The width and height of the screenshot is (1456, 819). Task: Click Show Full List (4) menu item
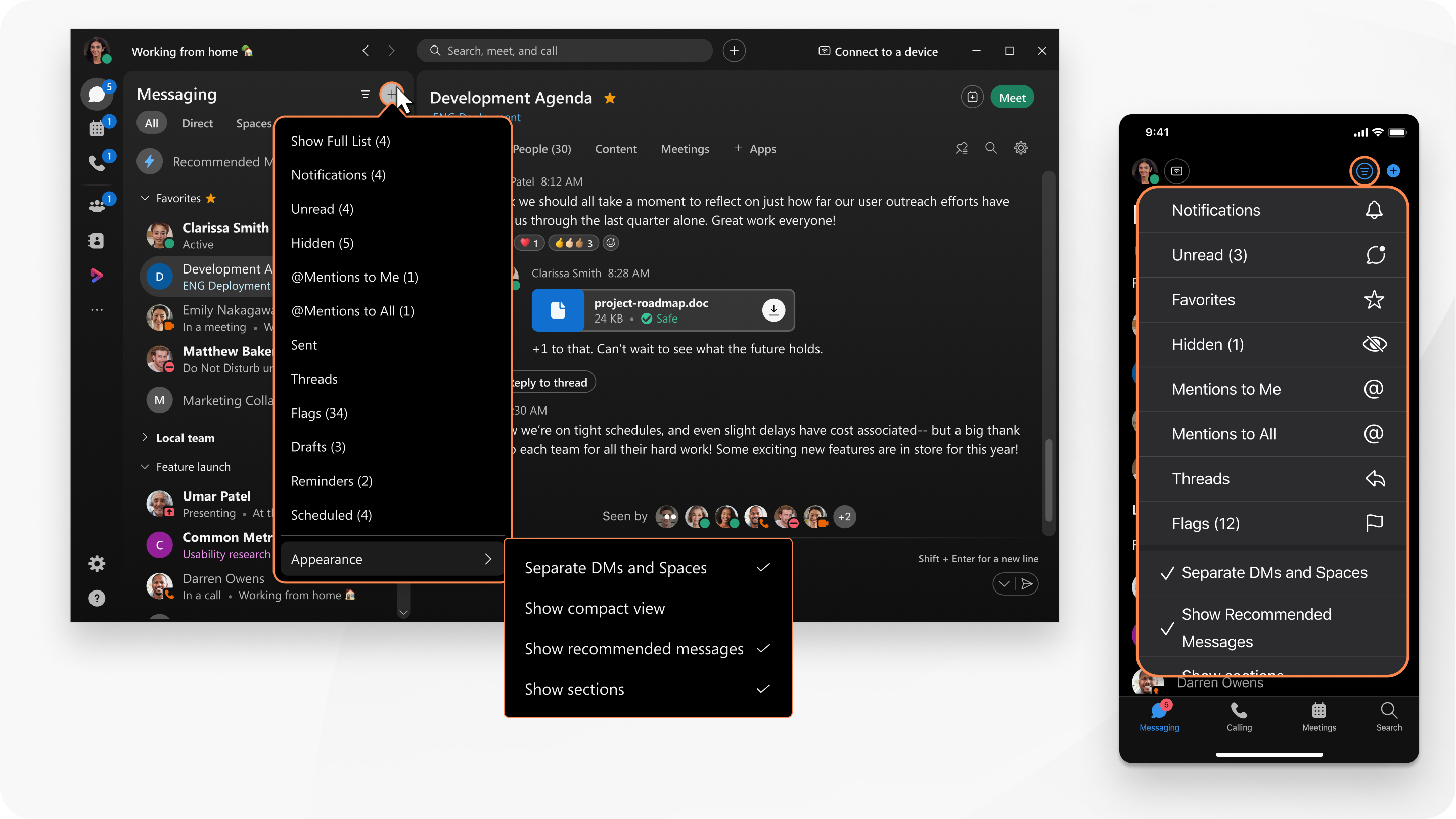pyautogui.click(x=340, y=140)
